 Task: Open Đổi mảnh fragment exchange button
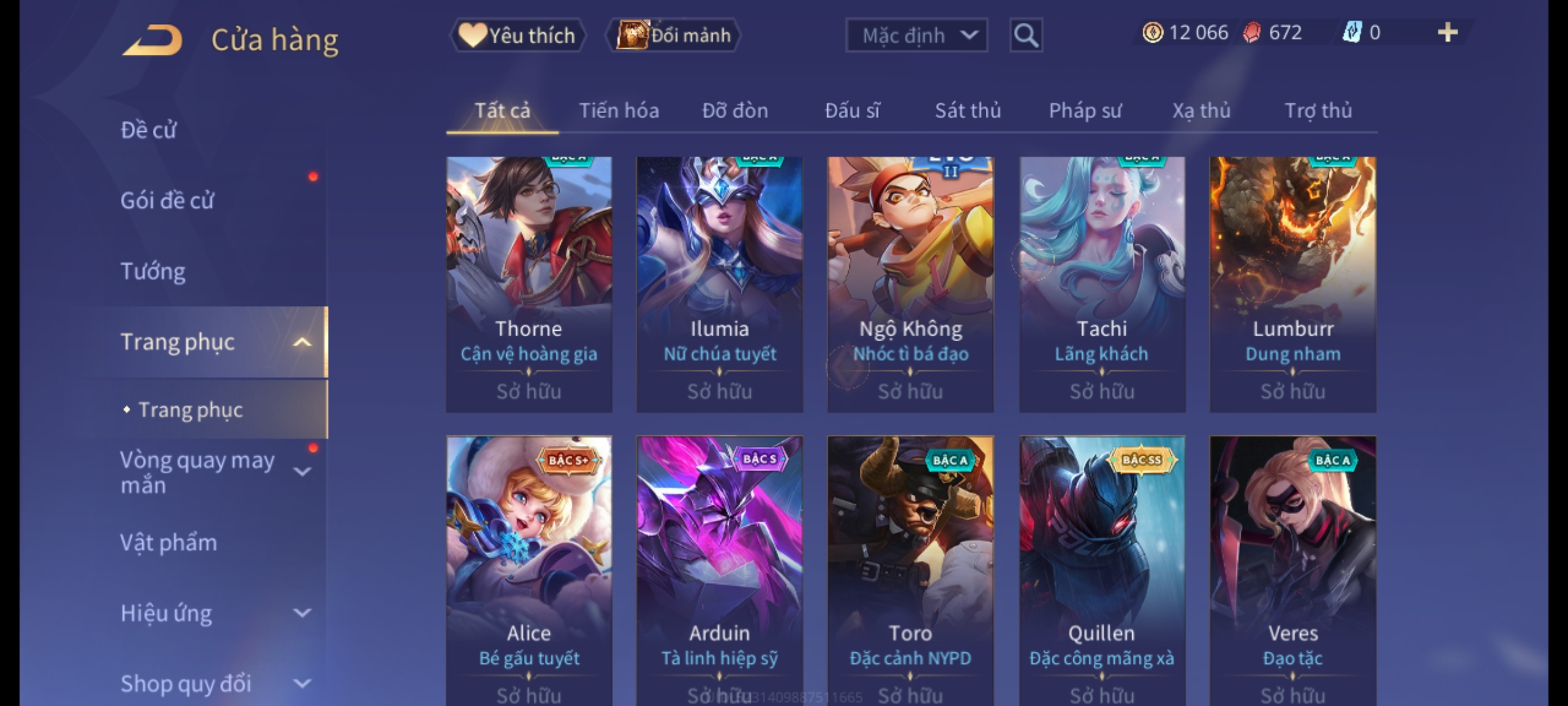tap(674, 35)
